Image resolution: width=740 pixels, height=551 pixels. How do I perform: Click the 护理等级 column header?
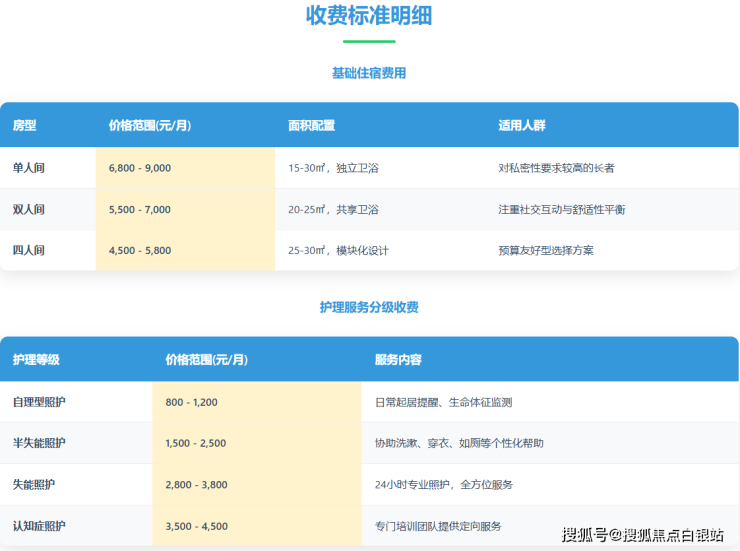[36, 359]
